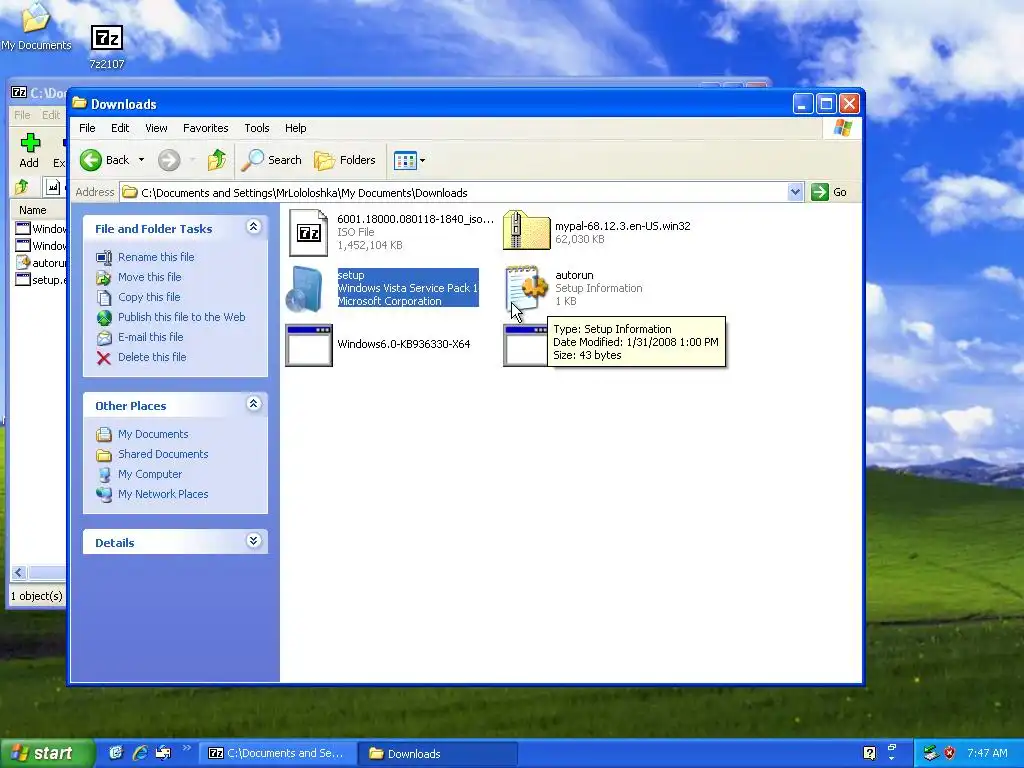Select the autorun Setup Information icon
Viewport: 1024px width, 768px height.
tap(526, 287)
